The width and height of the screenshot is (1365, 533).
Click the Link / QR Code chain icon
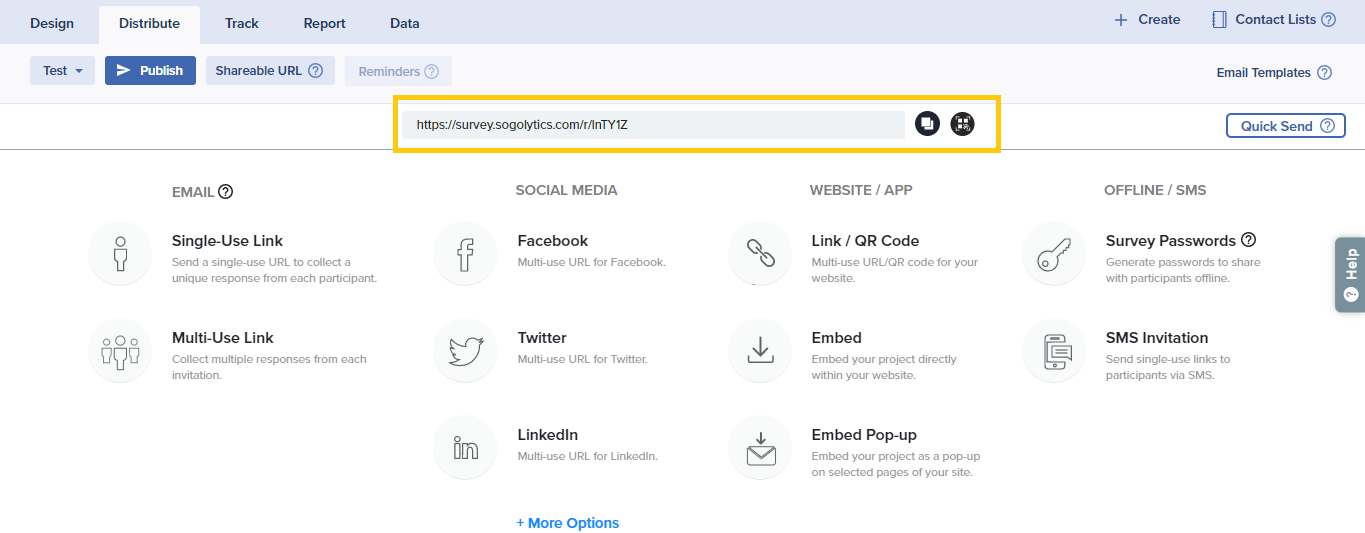pos(760,254)
